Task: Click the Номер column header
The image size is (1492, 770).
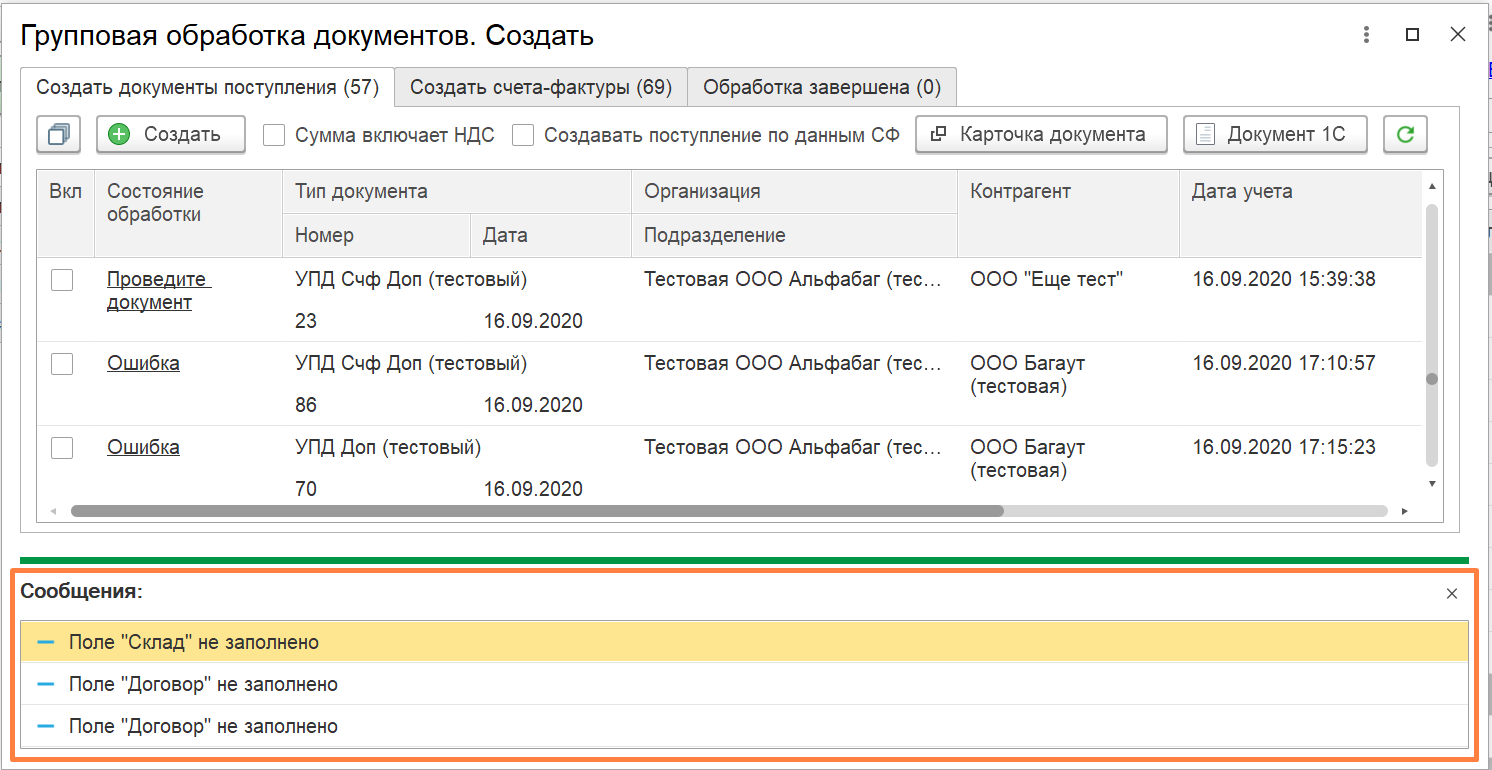Action: click(x=377, y=235)
